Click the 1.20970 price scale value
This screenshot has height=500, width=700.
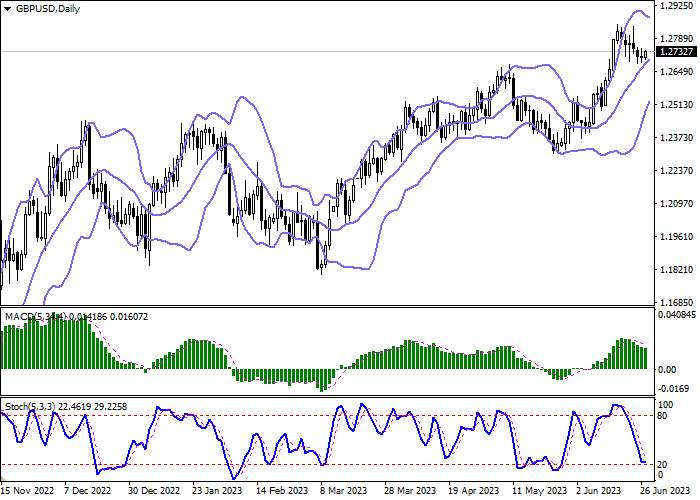coord(676,204)
